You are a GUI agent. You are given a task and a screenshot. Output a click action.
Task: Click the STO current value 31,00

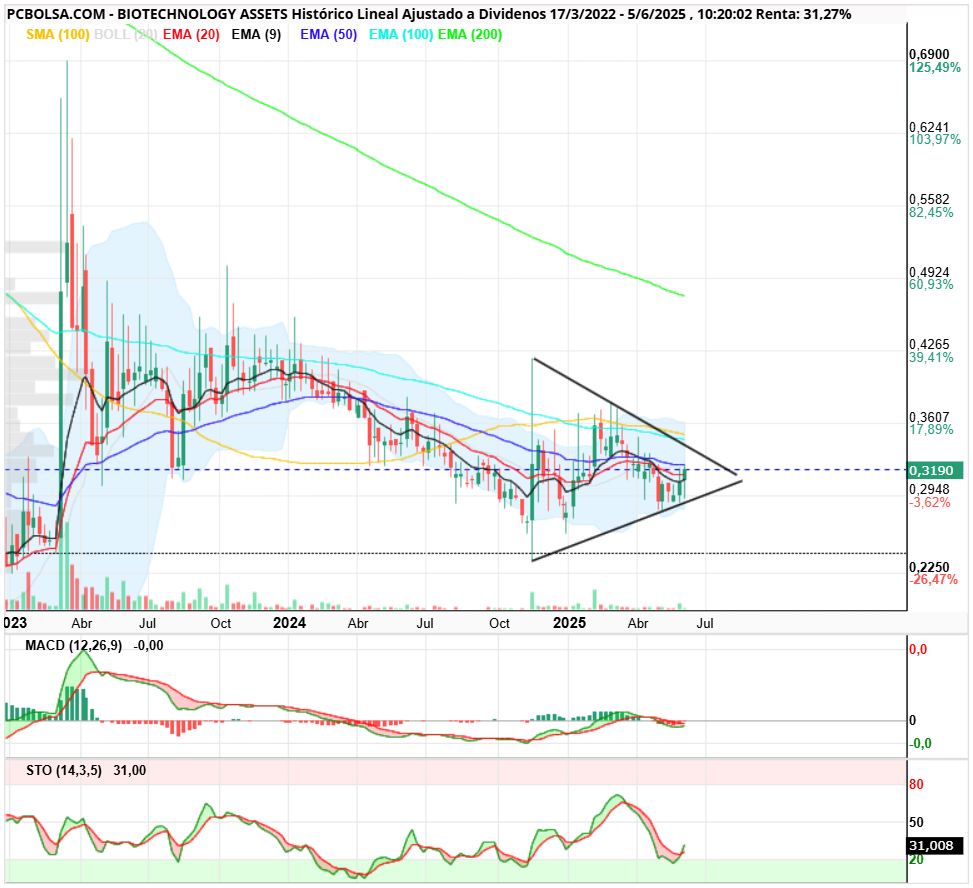130,771
